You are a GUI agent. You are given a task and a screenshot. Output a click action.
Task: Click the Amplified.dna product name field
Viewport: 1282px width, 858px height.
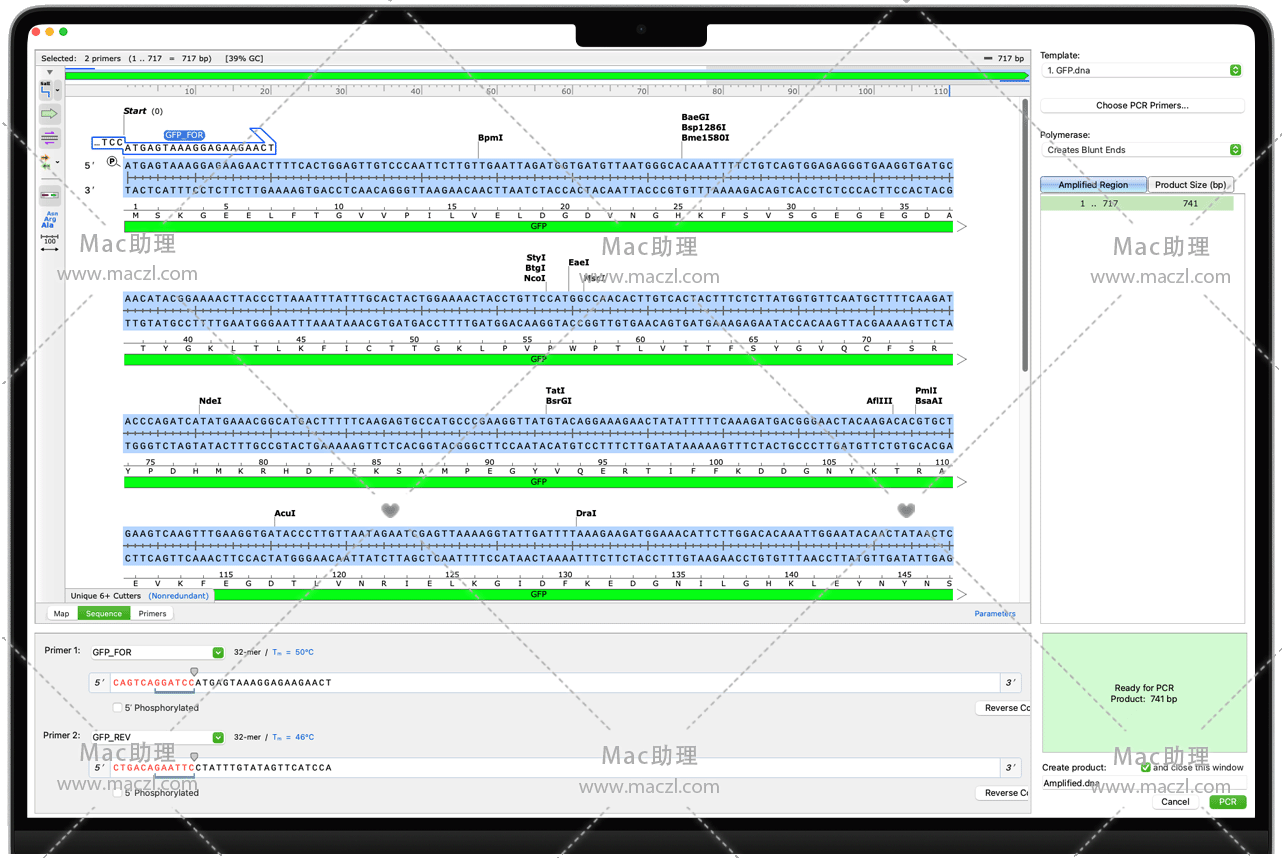coord(1090,783)
